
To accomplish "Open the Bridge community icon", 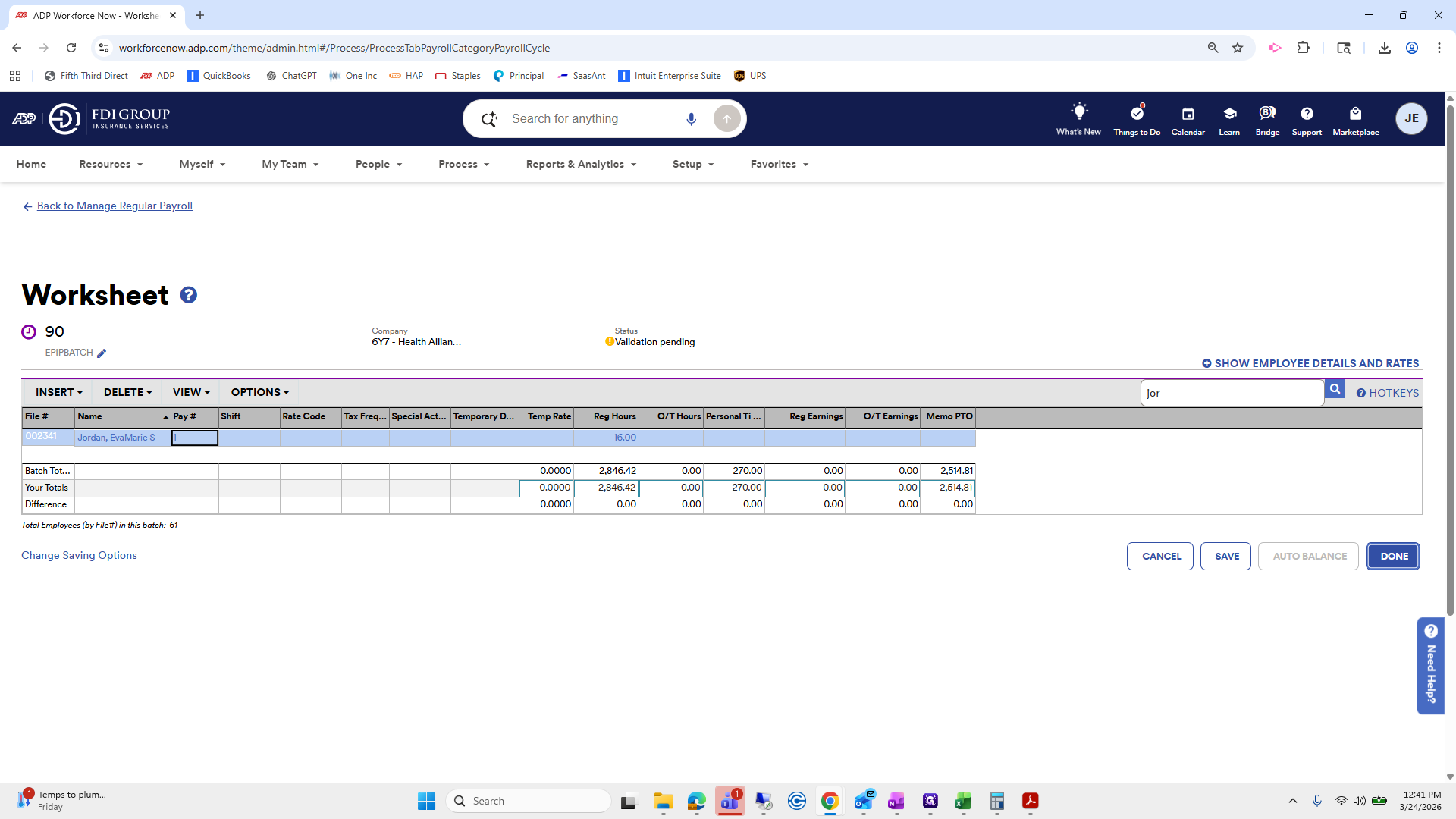I will pyautogui.click(x=1267, y=113).
